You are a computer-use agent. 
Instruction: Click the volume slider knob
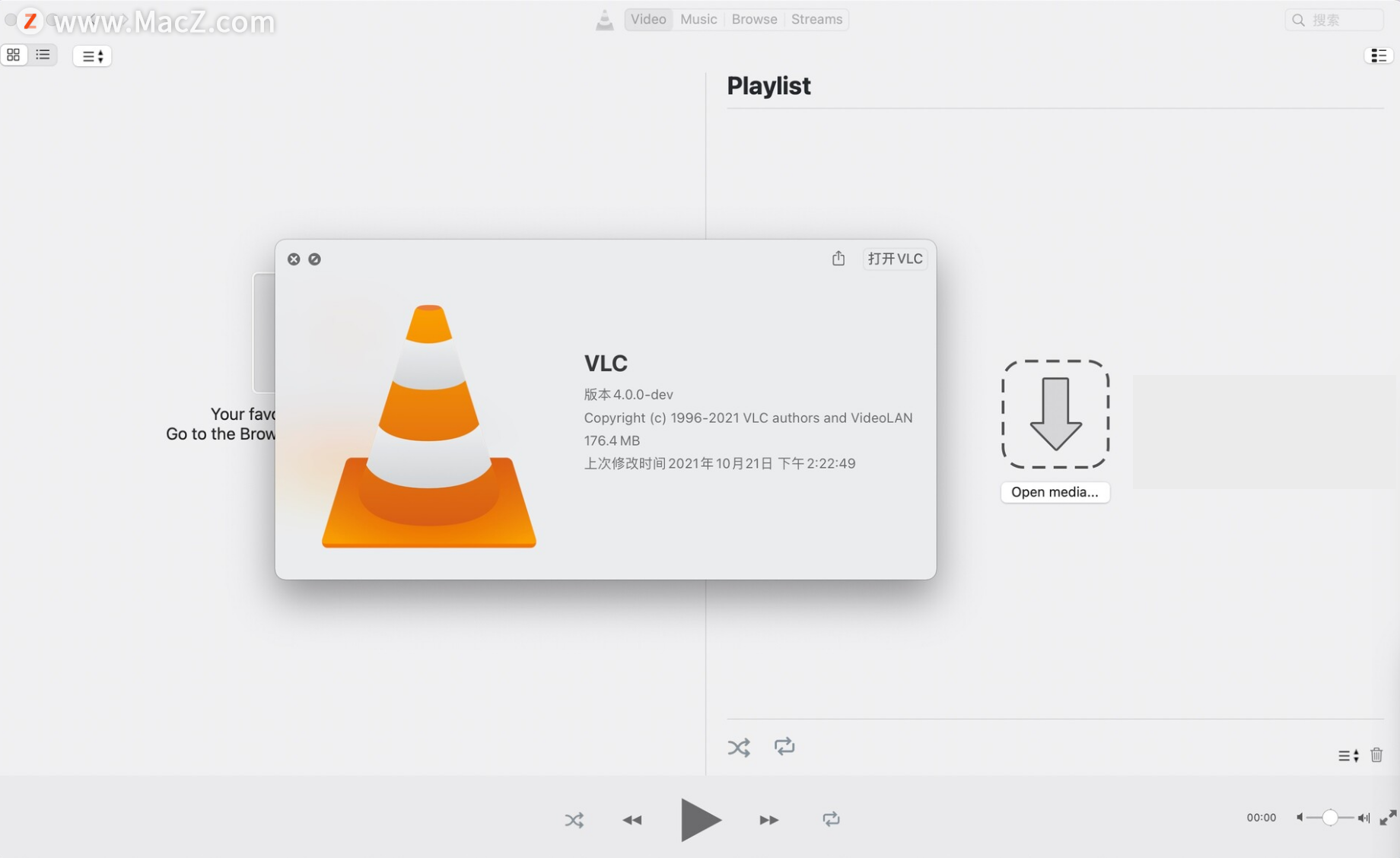[x=1329, y=818]
